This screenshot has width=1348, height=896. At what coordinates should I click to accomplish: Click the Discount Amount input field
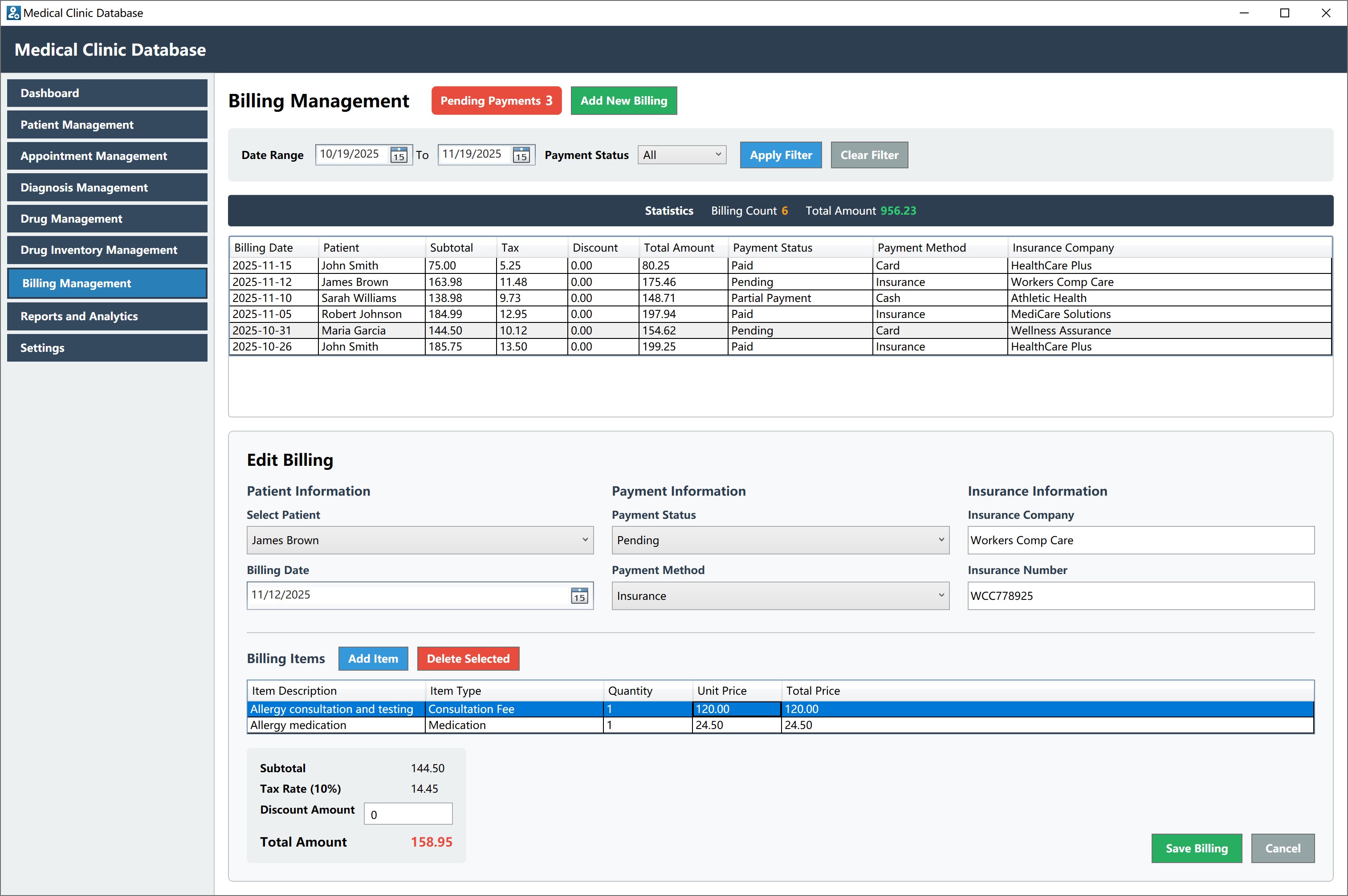tap(407, 815)
